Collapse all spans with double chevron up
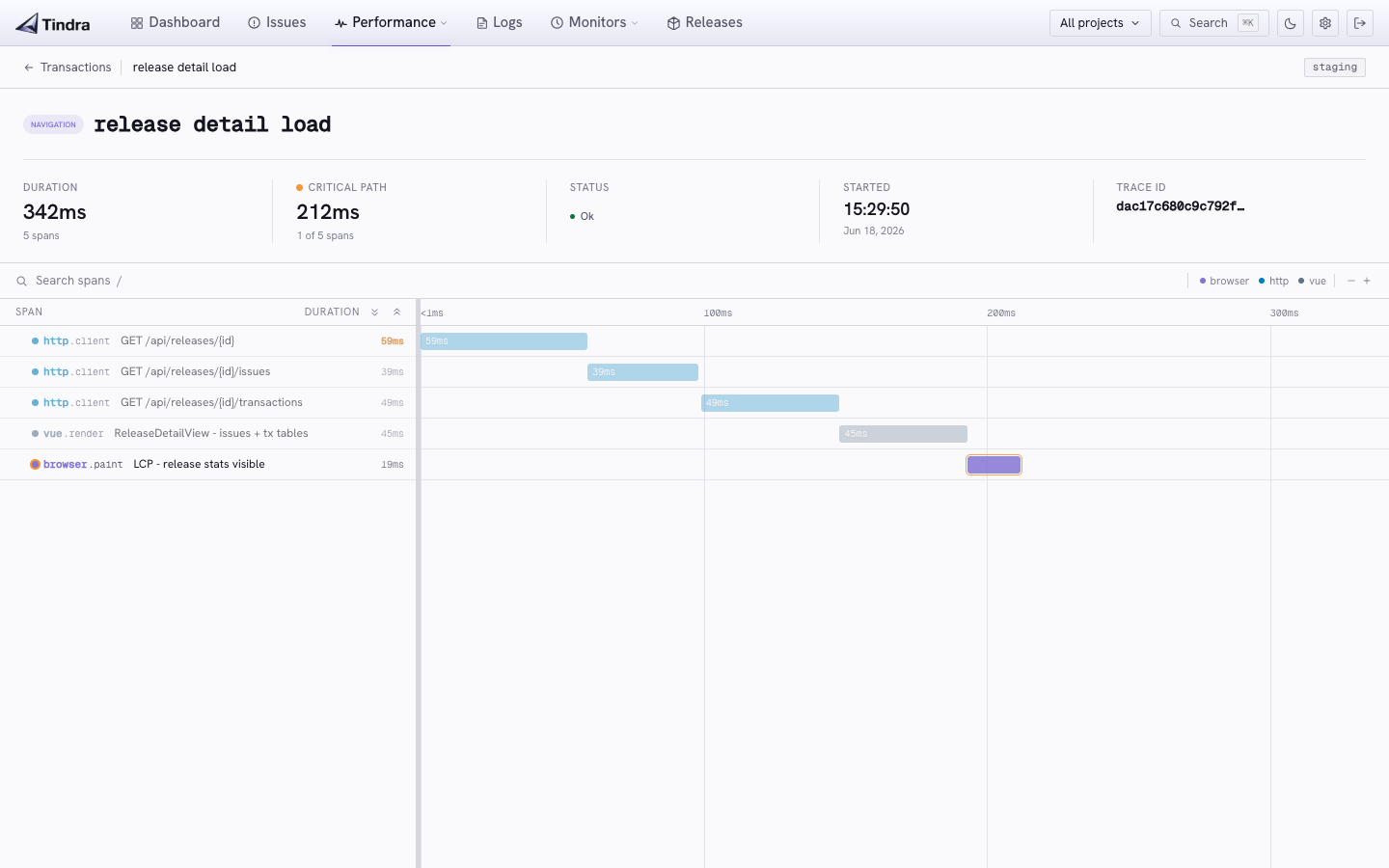The height and width of the screenshot is (868, 1389). click(396, 312)
